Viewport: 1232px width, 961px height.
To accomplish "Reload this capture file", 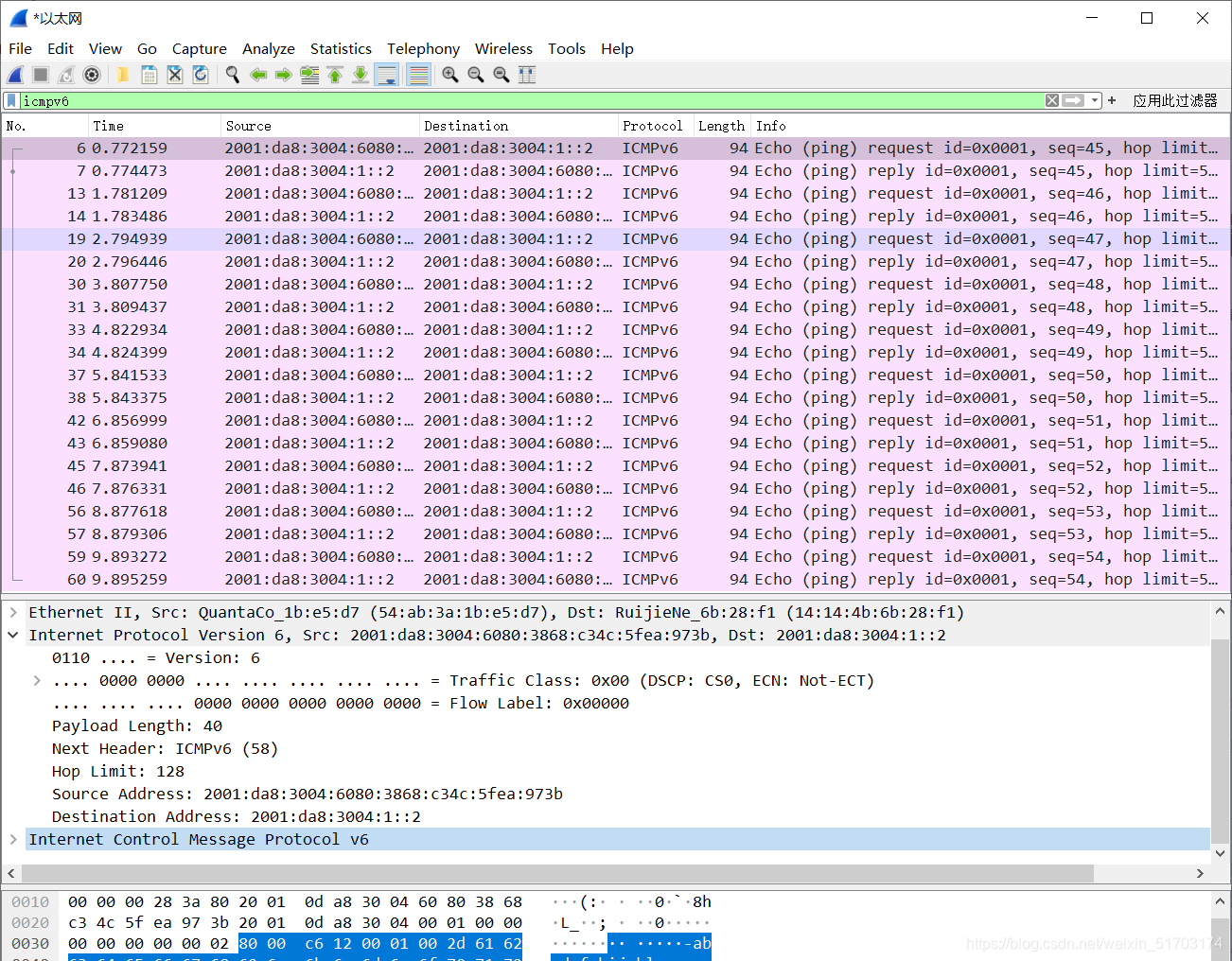I will [201, 75].
